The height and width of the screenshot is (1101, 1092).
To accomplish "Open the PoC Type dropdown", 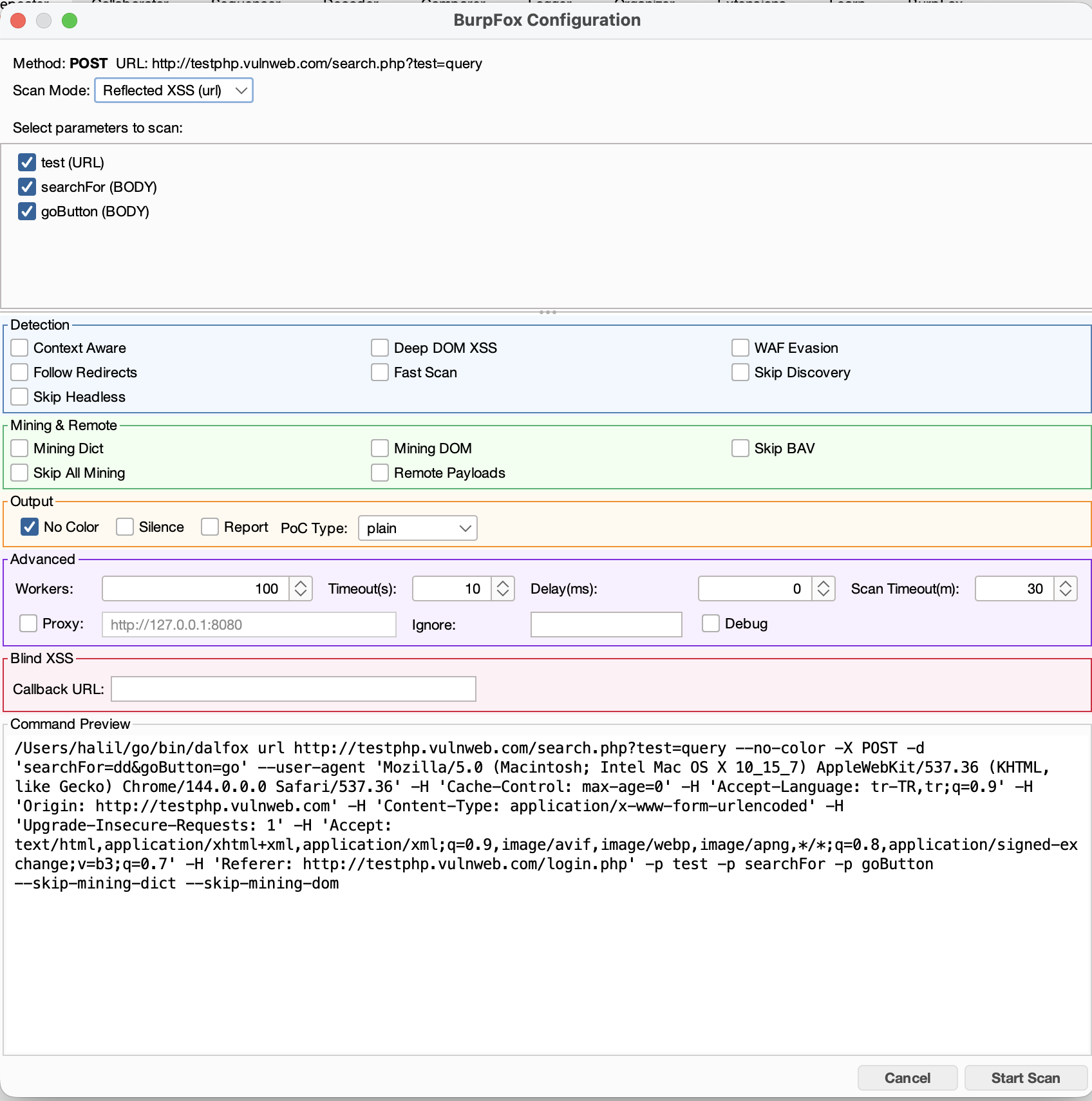I will (417, 528).
